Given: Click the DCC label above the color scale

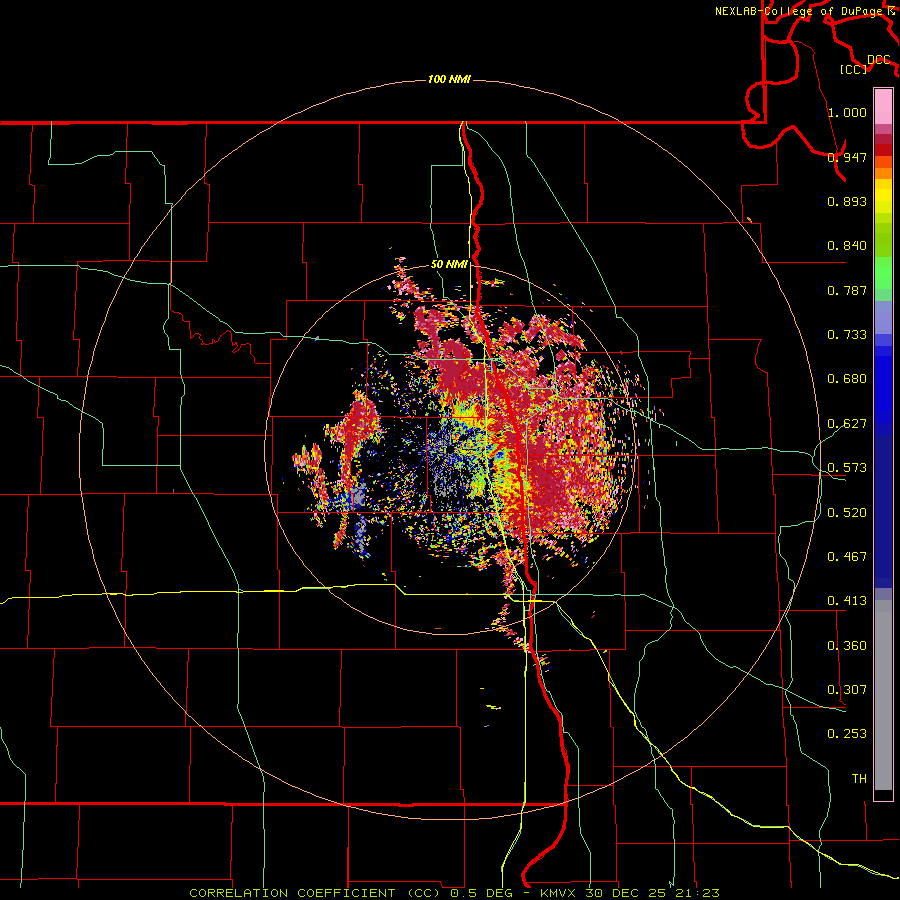Looking at the screenshot, I should [879, 60].
